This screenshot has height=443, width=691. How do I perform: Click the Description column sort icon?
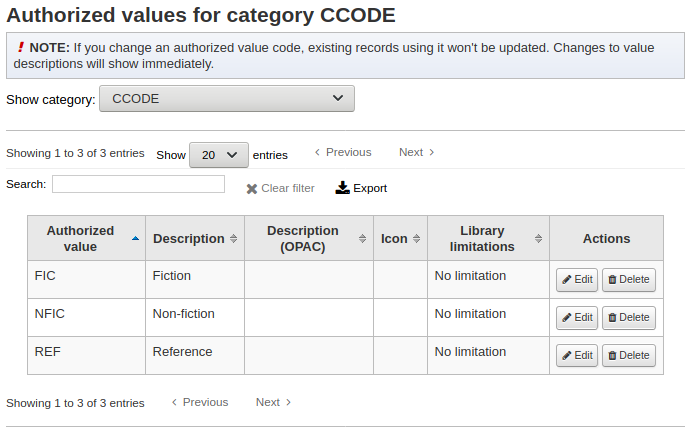[x=234, y=239]
